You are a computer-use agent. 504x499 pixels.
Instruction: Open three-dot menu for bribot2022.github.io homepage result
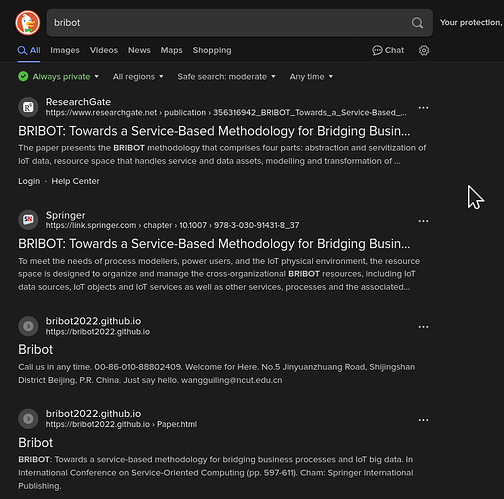point(423,327)
